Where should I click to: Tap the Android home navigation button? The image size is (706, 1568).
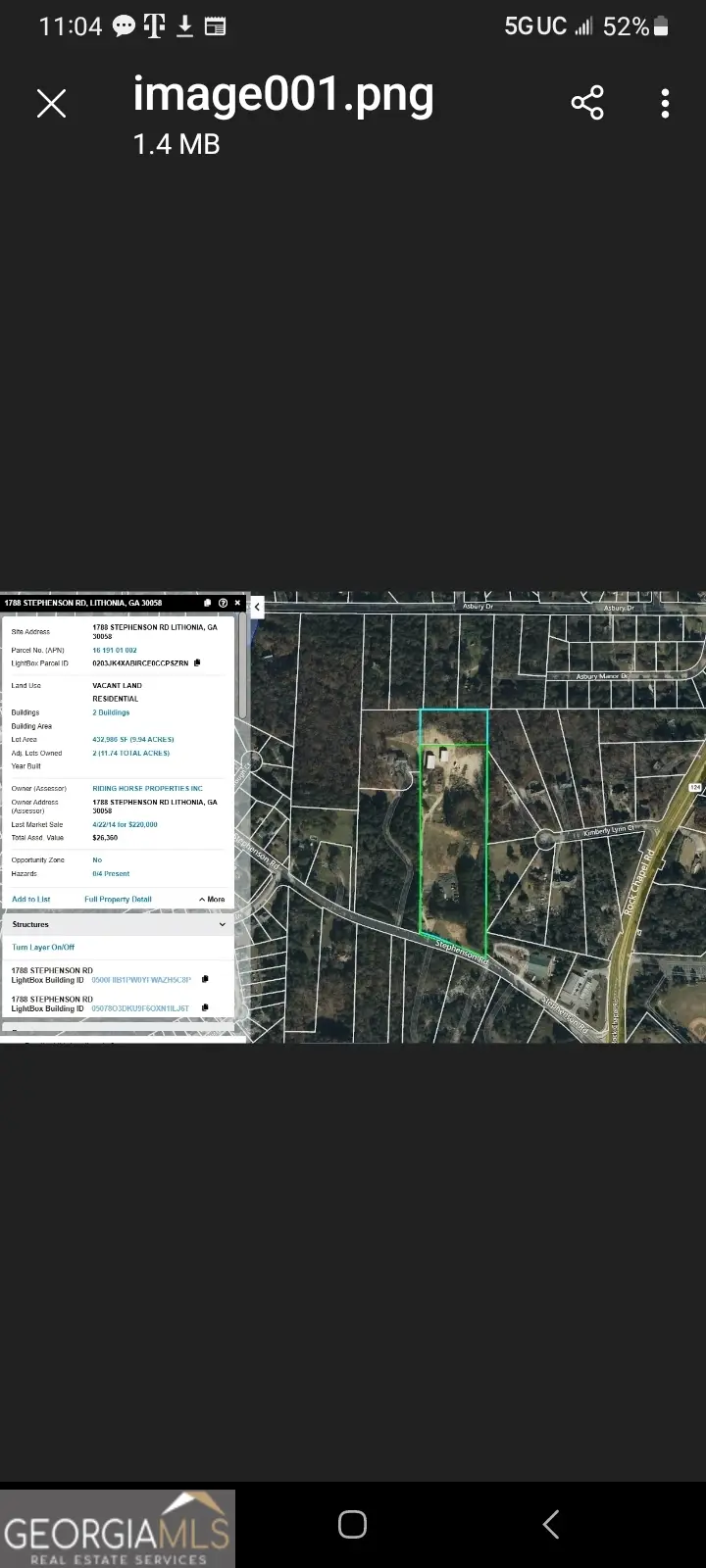tap(352, 1524)
